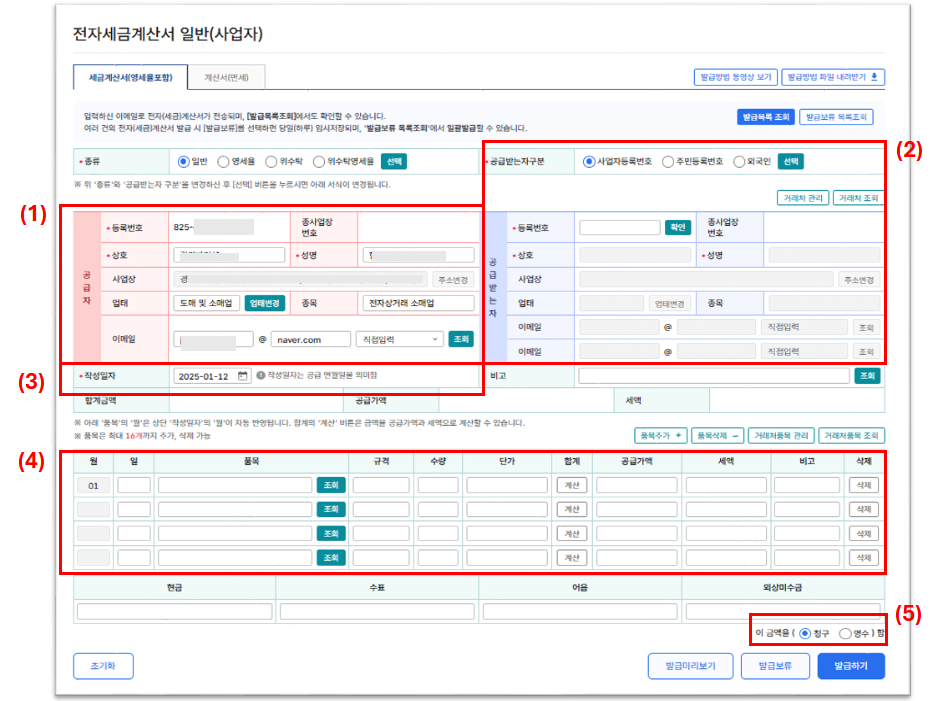Open 발급보류 목록조회
Image resolution: width=947 pixels, height=701 pixels.
[836, 117]
